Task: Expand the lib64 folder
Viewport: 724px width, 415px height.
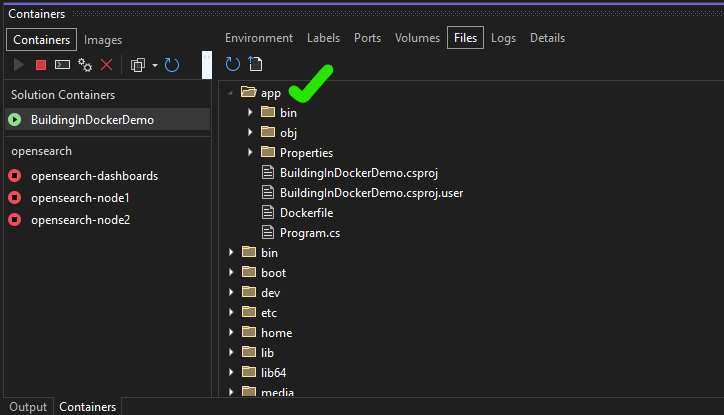Action: tap(231, 372)
